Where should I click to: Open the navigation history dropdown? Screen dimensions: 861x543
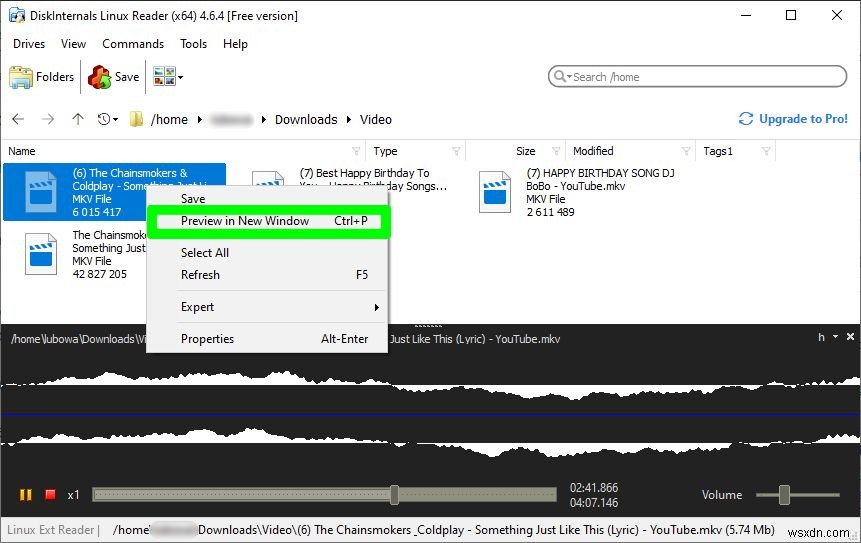point(108,119)
